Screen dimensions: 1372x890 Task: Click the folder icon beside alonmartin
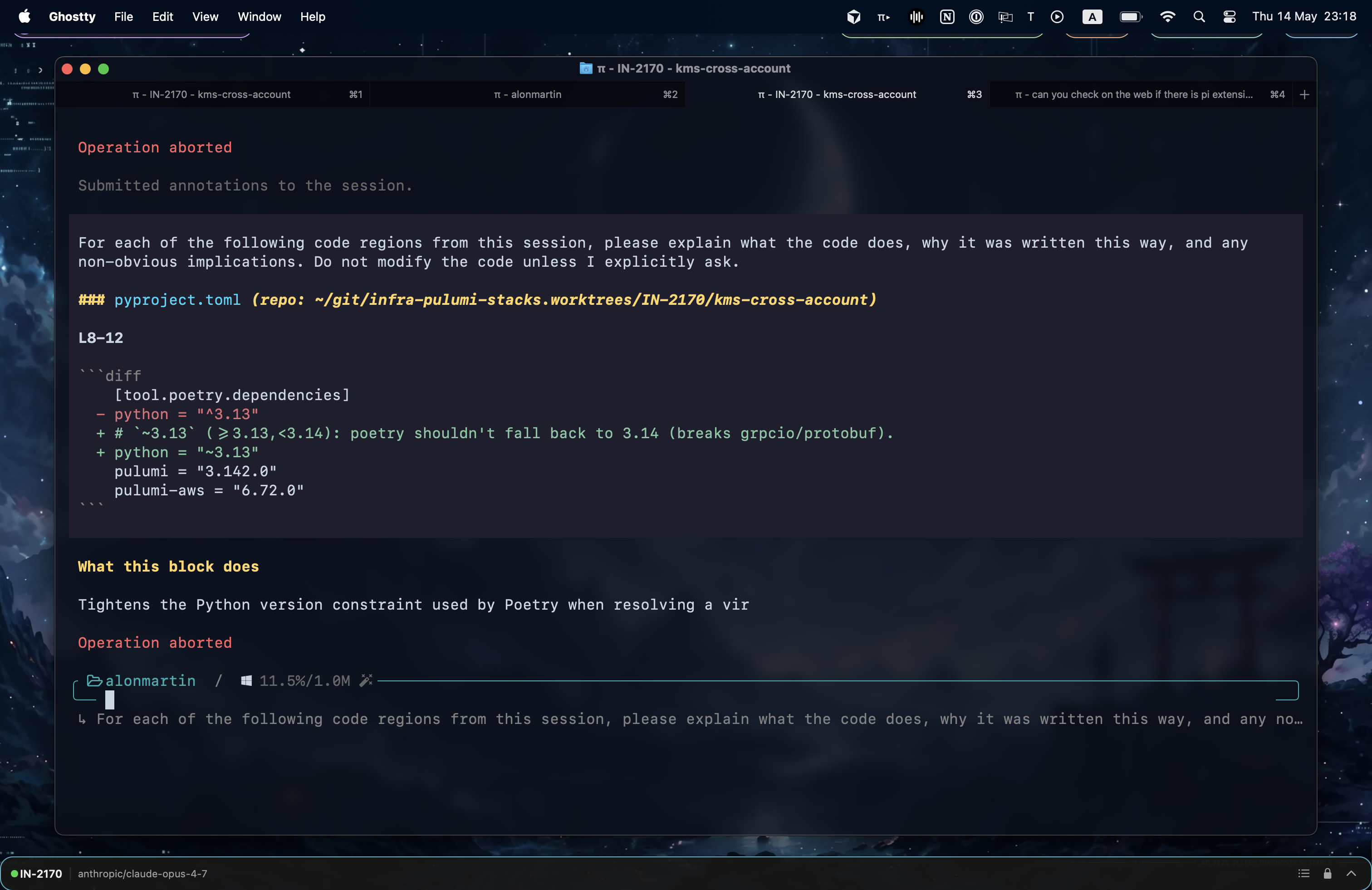click(x=94, y=681)
